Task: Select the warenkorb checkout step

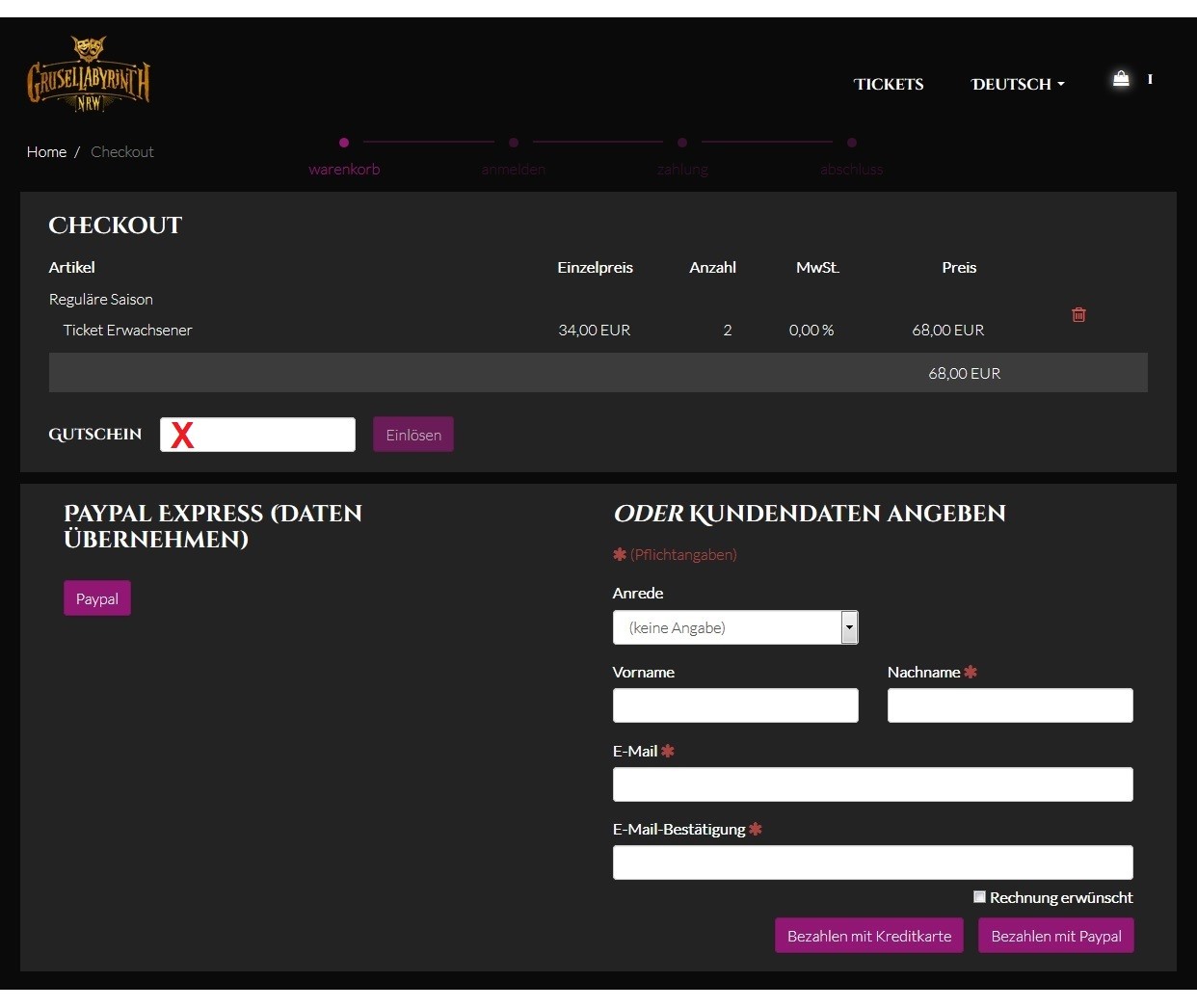Action: point(344,159)
